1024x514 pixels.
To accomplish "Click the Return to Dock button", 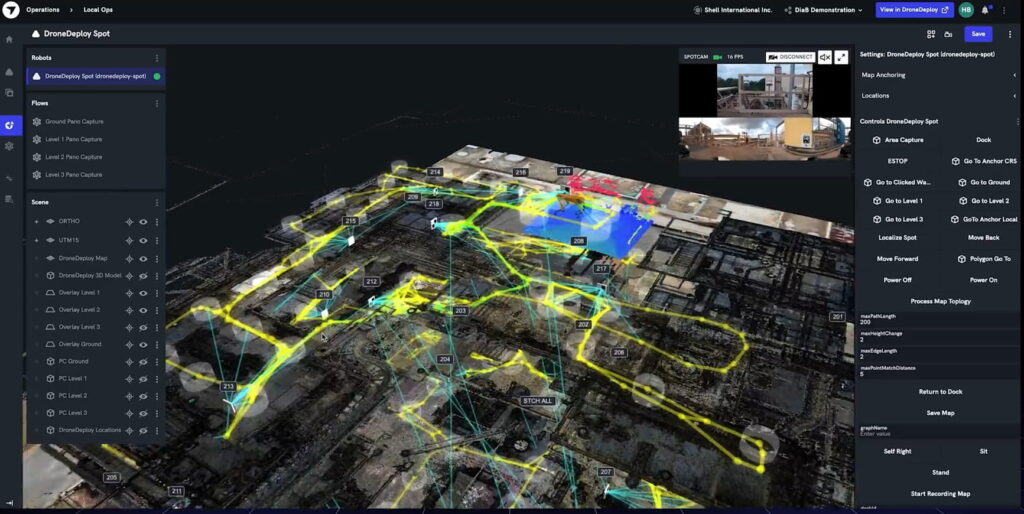I will pos(940,392).
